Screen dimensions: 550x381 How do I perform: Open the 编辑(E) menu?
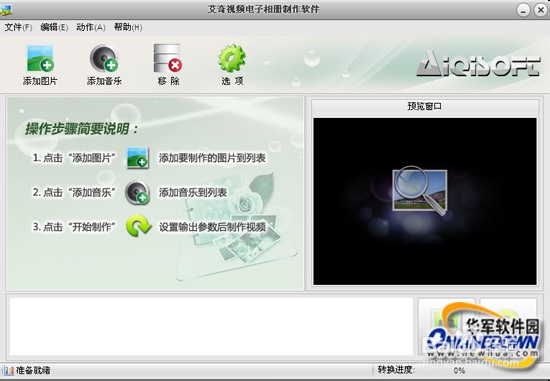(x=54, y=27)
